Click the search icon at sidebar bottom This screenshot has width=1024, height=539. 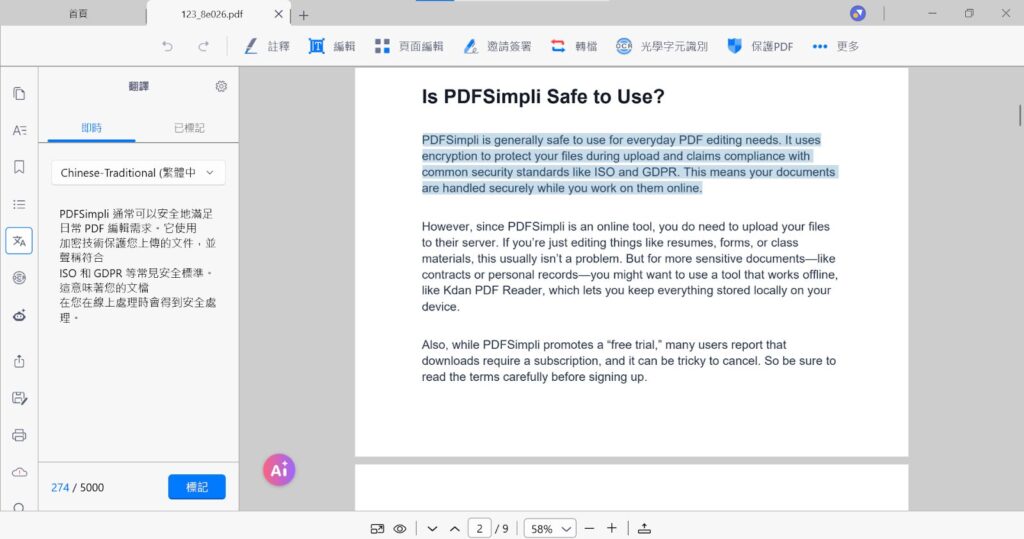click(x=19, y=508)
